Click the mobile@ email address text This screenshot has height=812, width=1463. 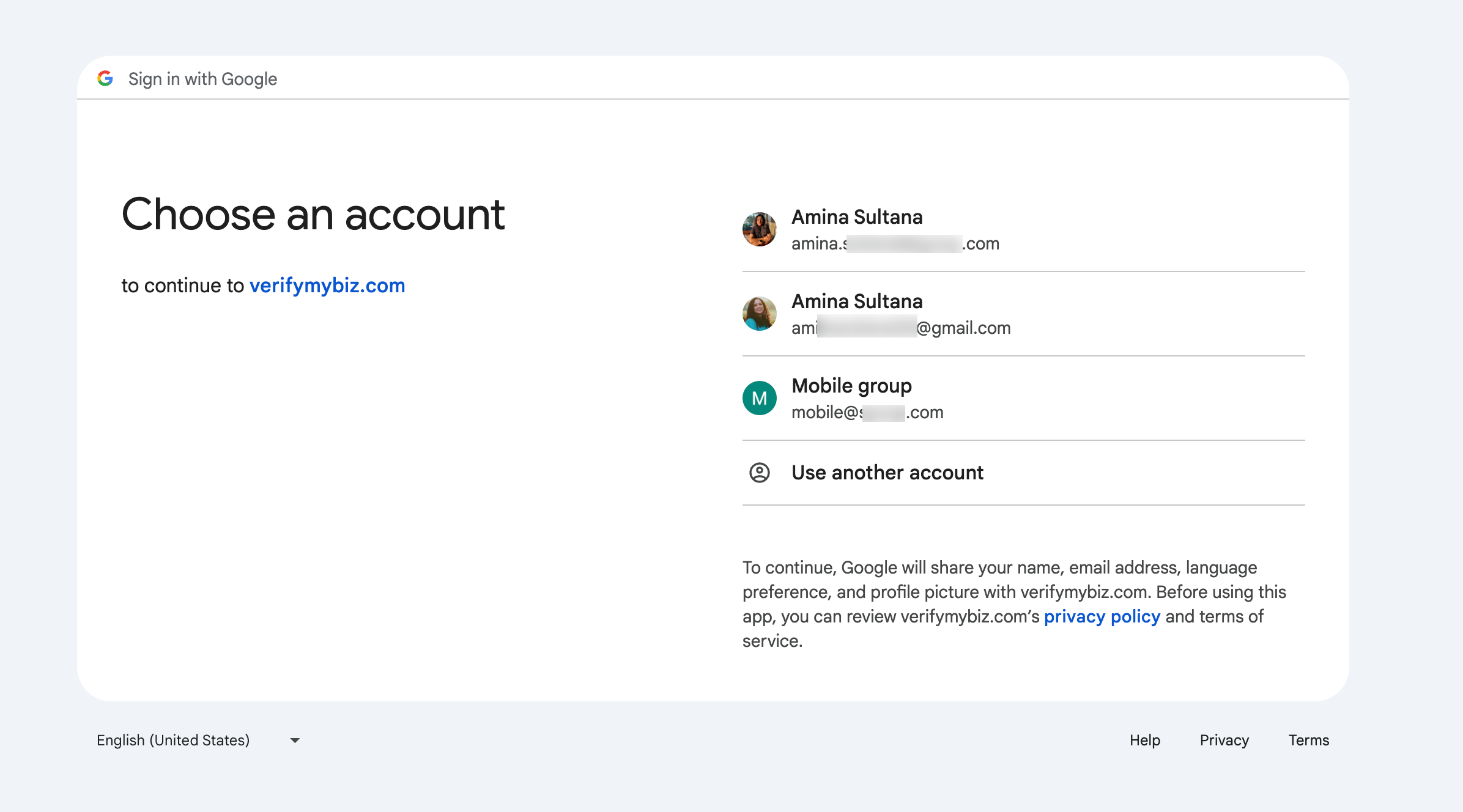(867, 413)
